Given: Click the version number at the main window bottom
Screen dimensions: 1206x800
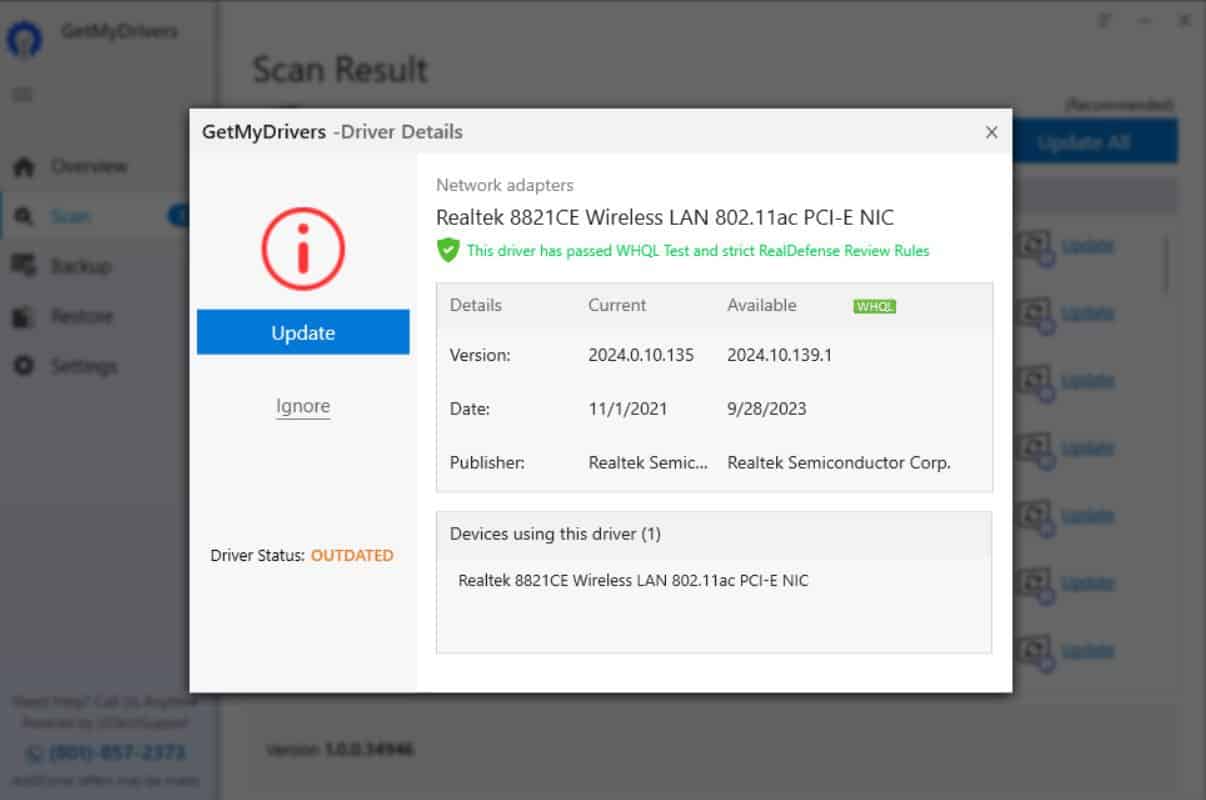Looking at the screenshot, I should 368,749.
